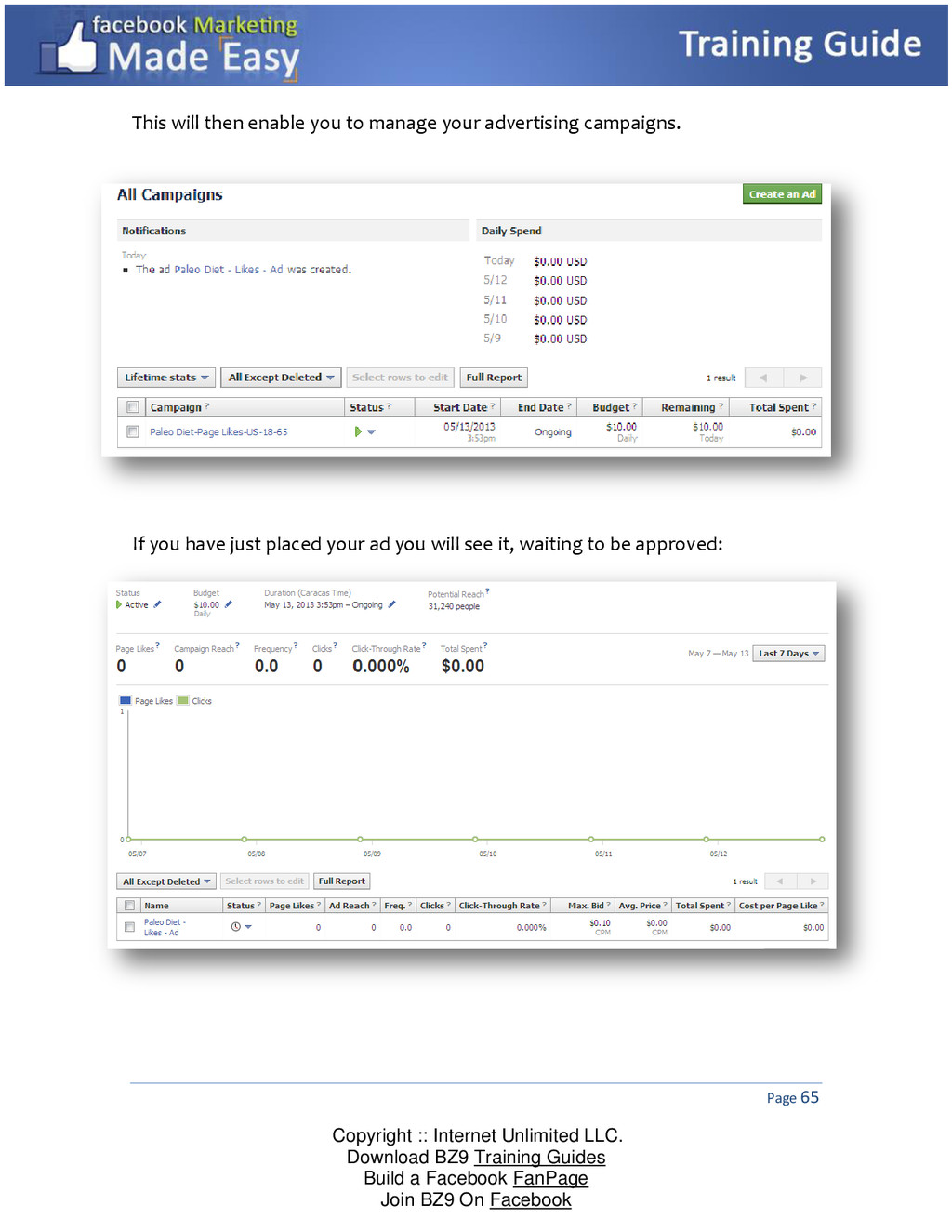Click the thumbs-up logo in the header
Viewport: 952px width, 1232px height.
(71, 48)
